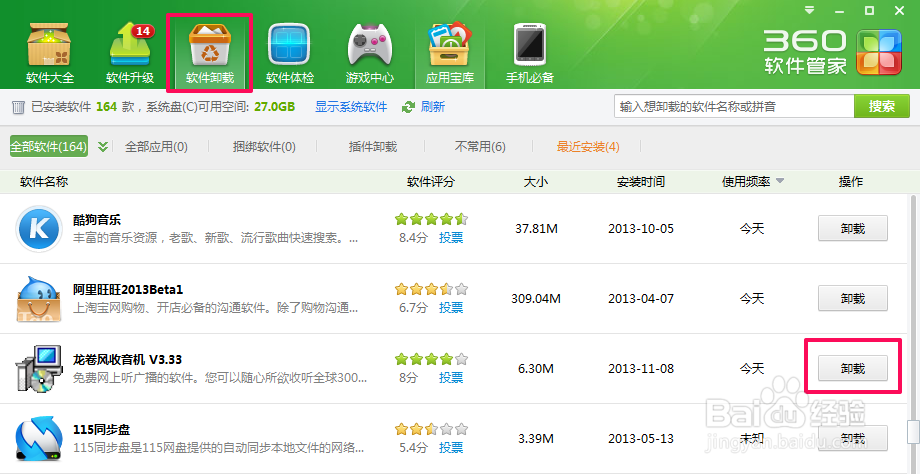Uninstall 龙卷风收音机 V3.33 with its 卸载 button
Viewport: 920px width, 474px height.
pos(853,368)
